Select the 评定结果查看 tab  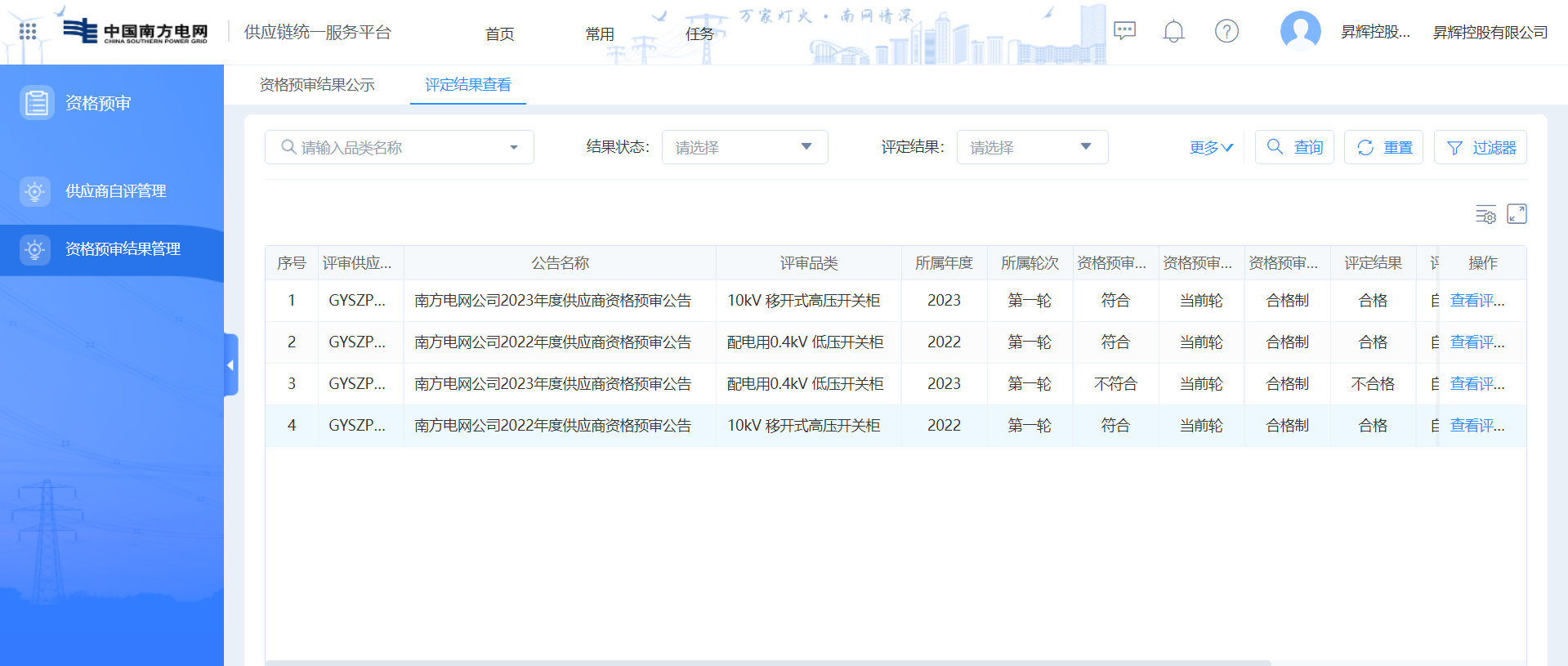467,85
